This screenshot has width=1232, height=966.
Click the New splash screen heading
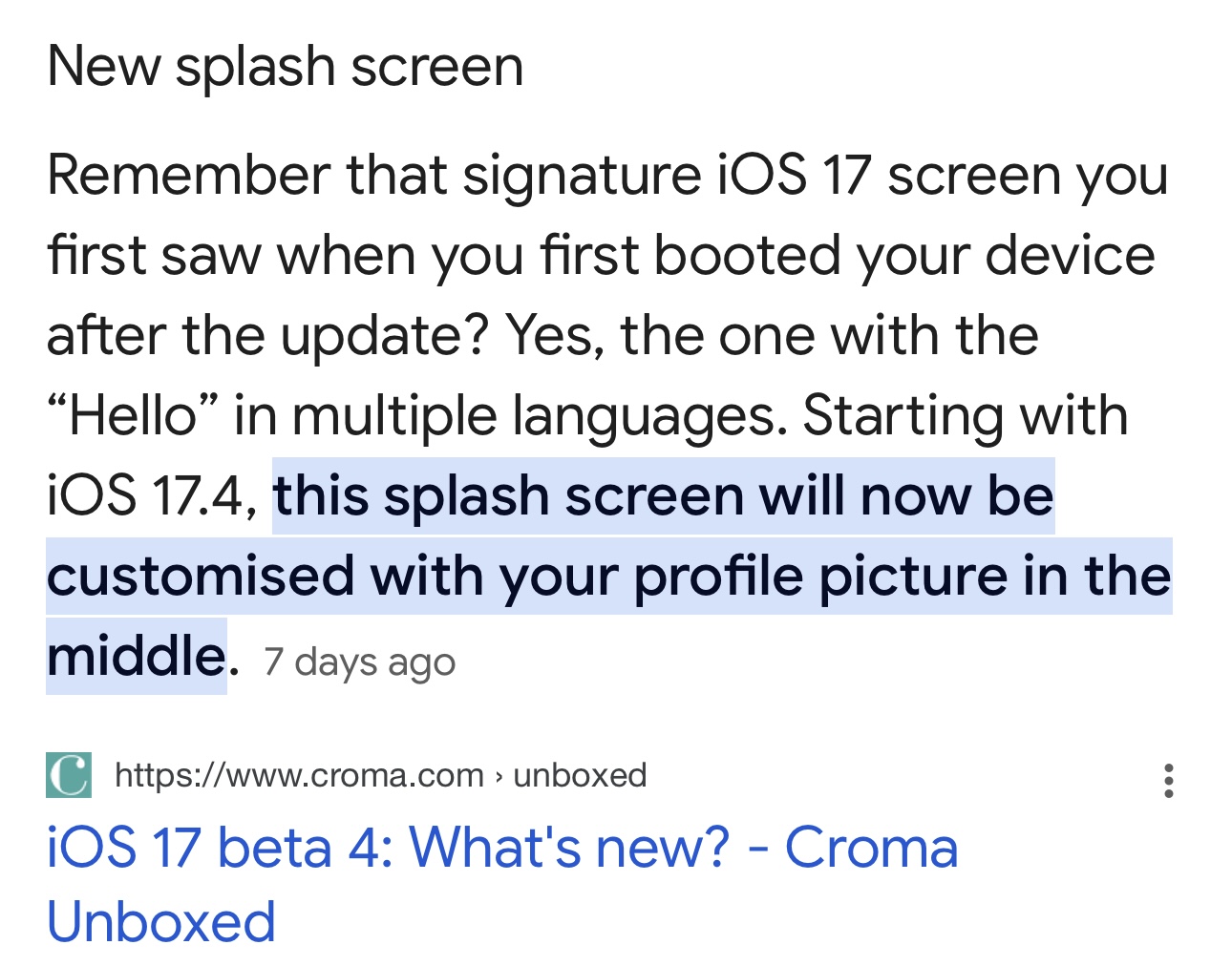(286, 67)
